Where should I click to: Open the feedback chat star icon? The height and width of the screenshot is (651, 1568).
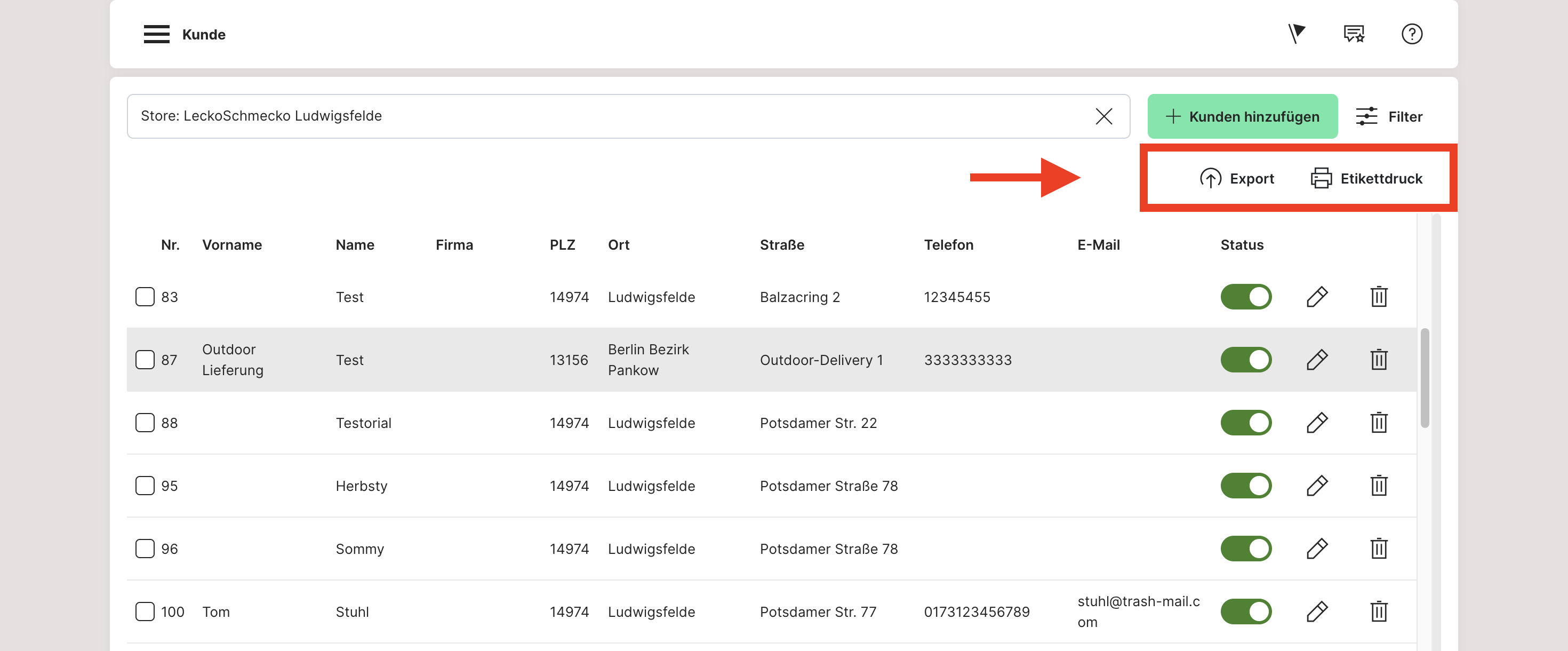click(1354, 34)
